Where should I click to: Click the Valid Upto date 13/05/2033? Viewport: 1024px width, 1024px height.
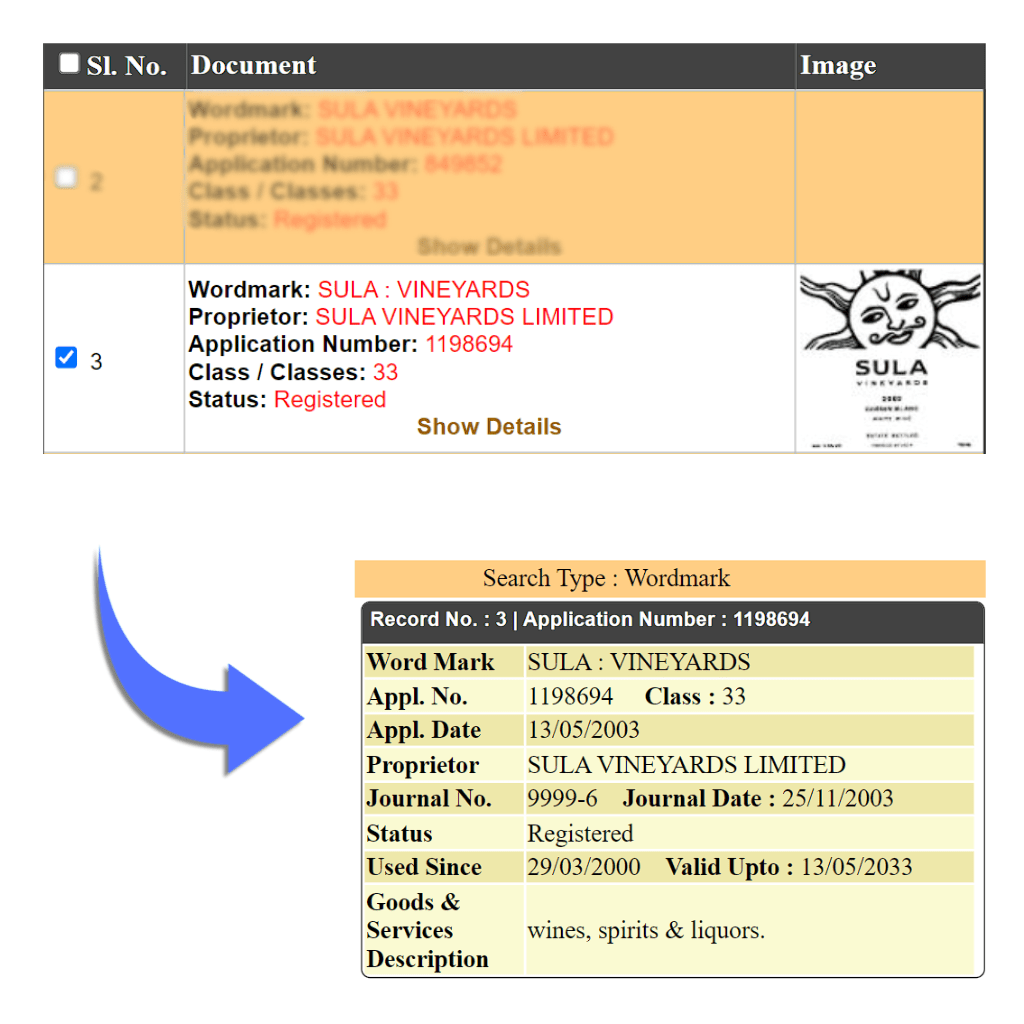pyautogui.click(x=856, y=867)
